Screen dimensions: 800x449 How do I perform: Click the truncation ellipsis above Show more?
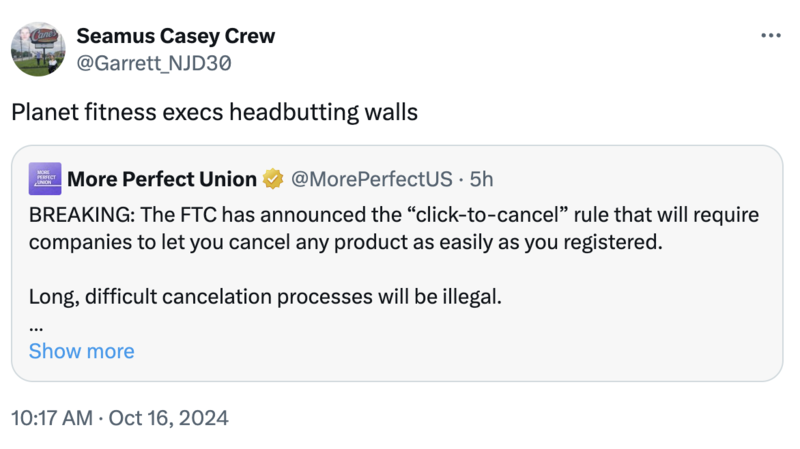[x=36, y=325]
